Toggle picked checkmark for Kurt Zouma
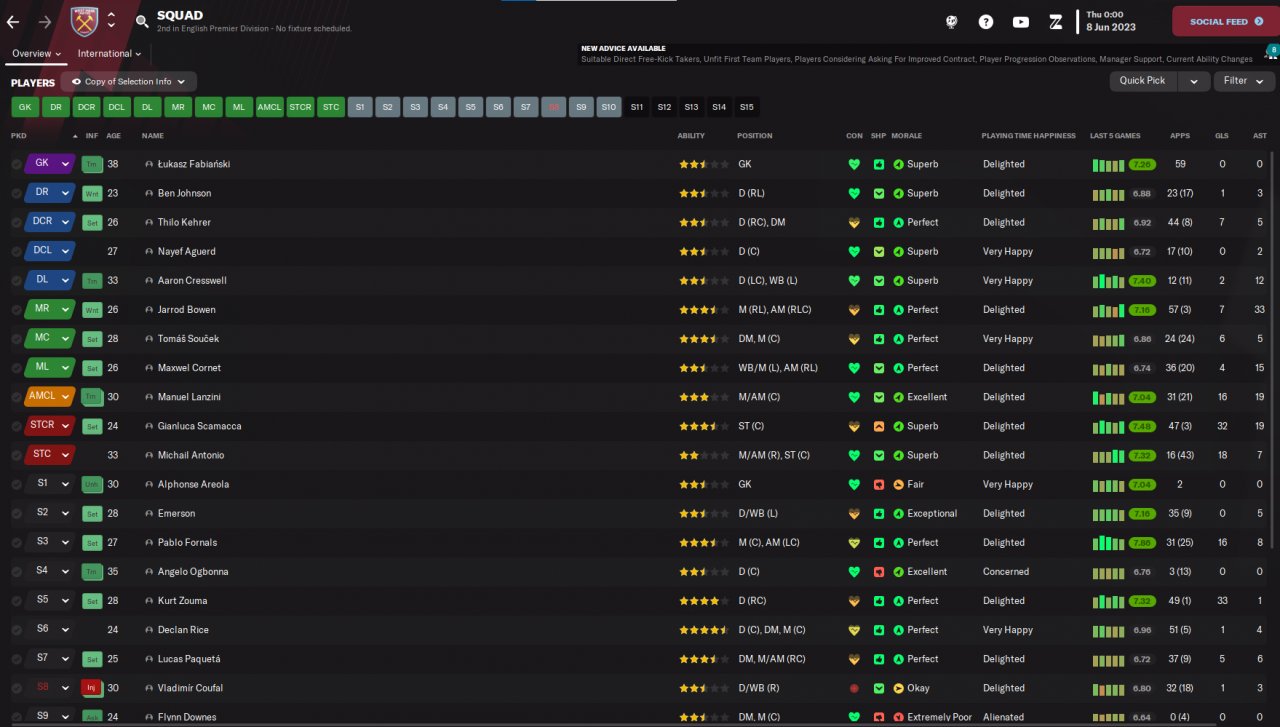 pyautogui.click(x=17, y=601)
